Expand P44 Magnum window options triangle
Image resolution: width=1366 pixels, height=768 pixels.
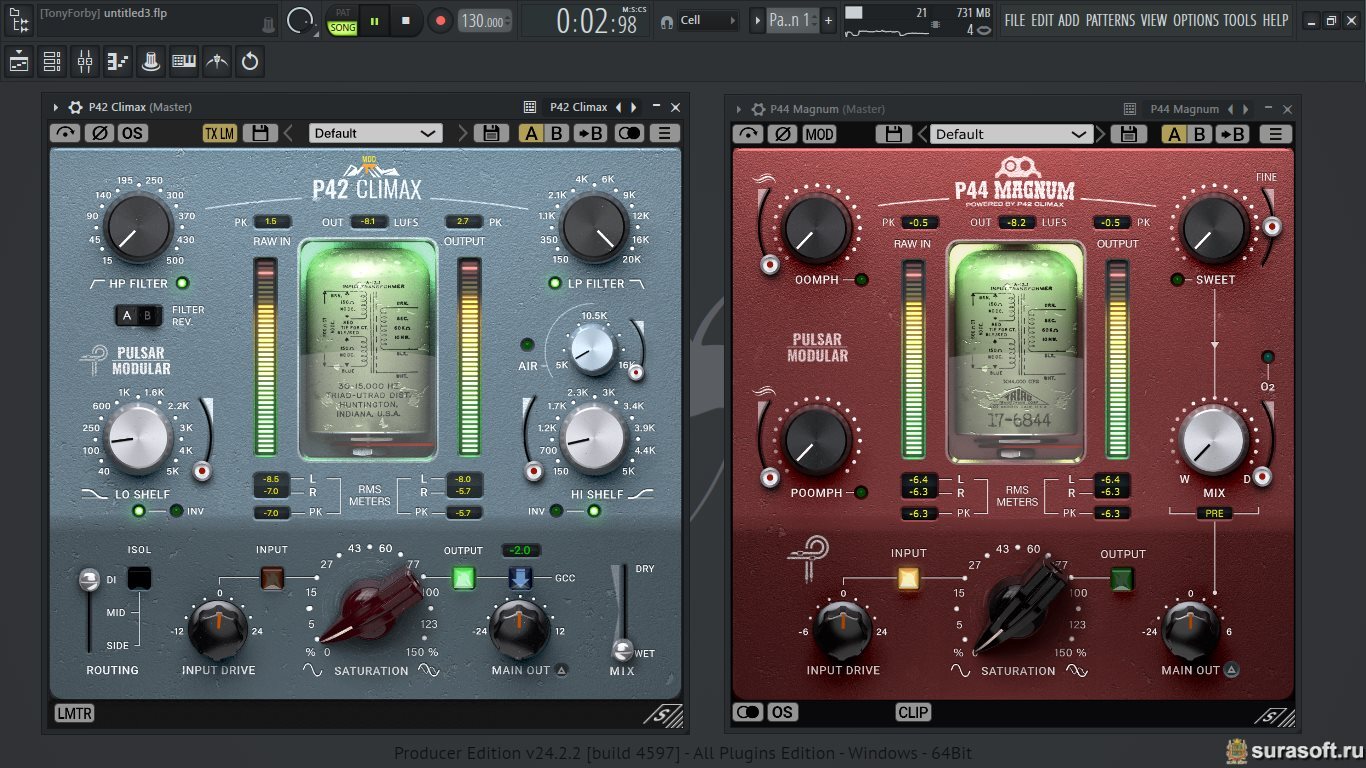tap(739, 109)
